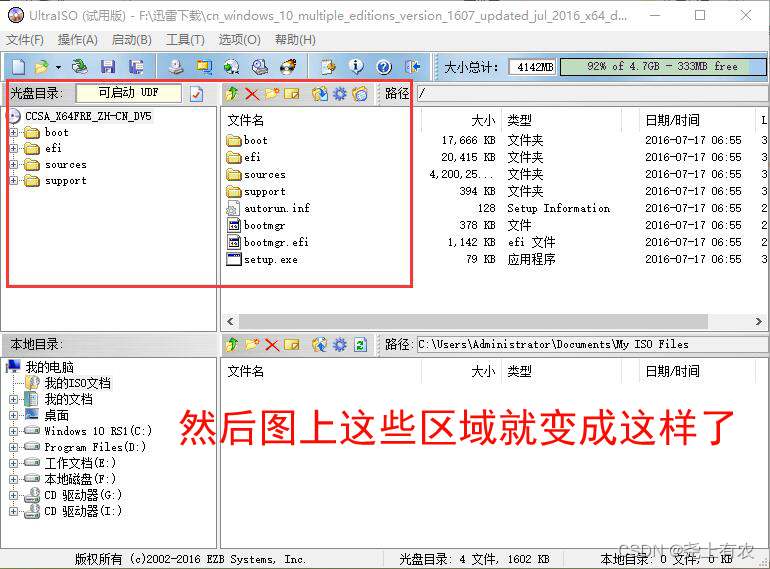Click the image properties checkmark document icon
Image resolution: width=770 pixels, height=569 pixels.
click(196, 93)
